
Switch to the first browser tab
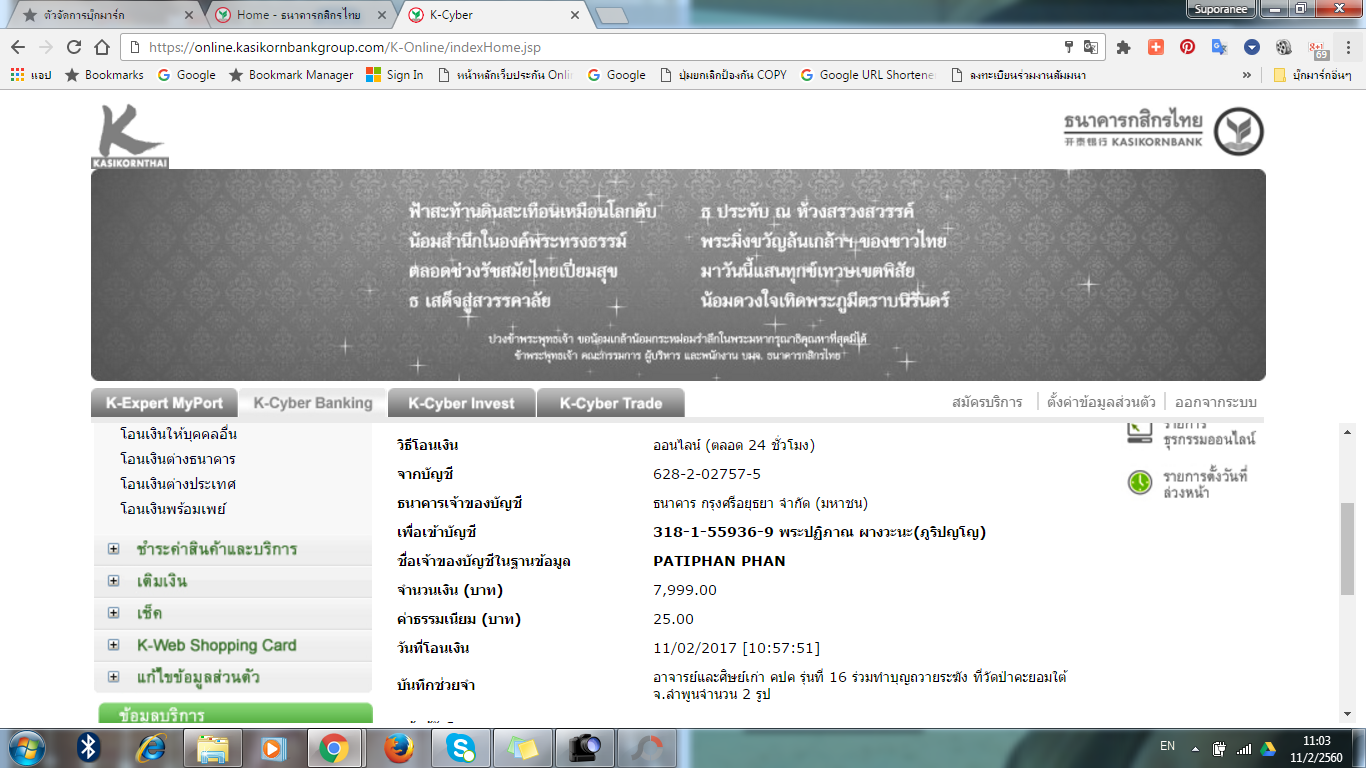105,15
